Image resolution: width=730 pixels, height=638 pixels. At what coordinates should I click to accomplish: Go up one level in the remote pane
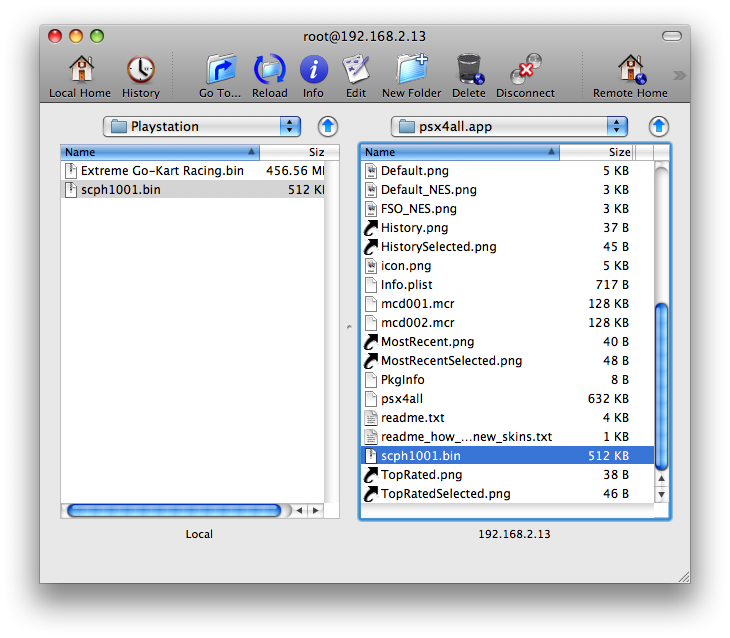pos(658,126)
